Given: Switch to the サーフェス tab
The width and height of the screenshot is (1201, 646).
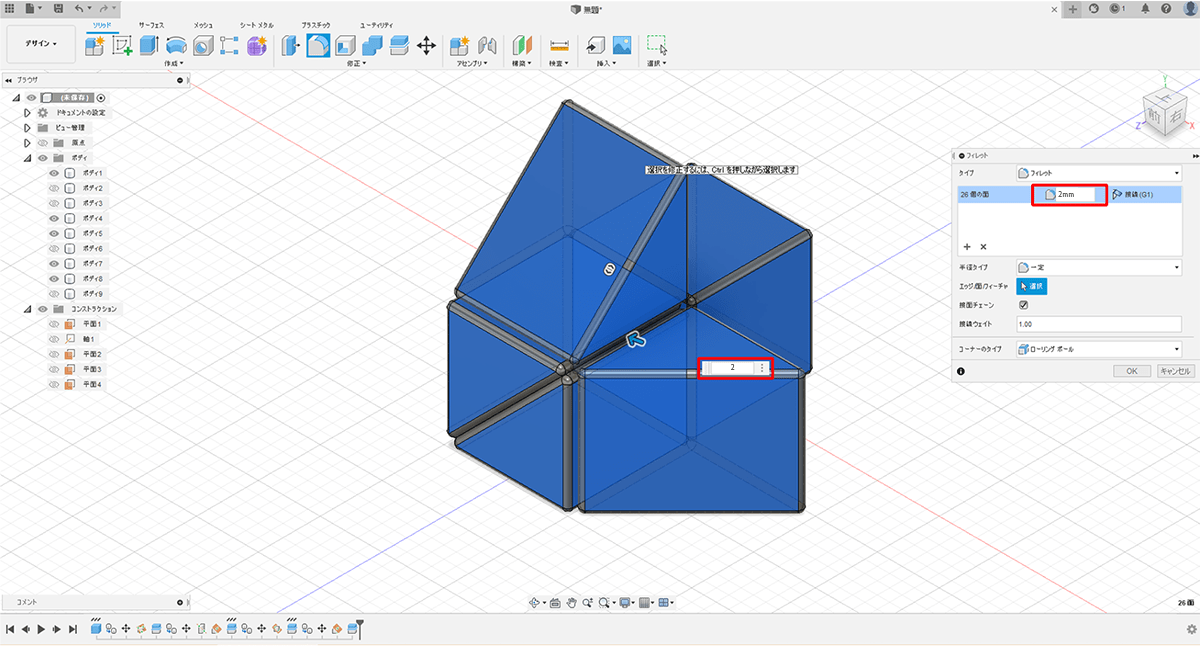Looking at the screenshot, I should (x=151, y=23).
